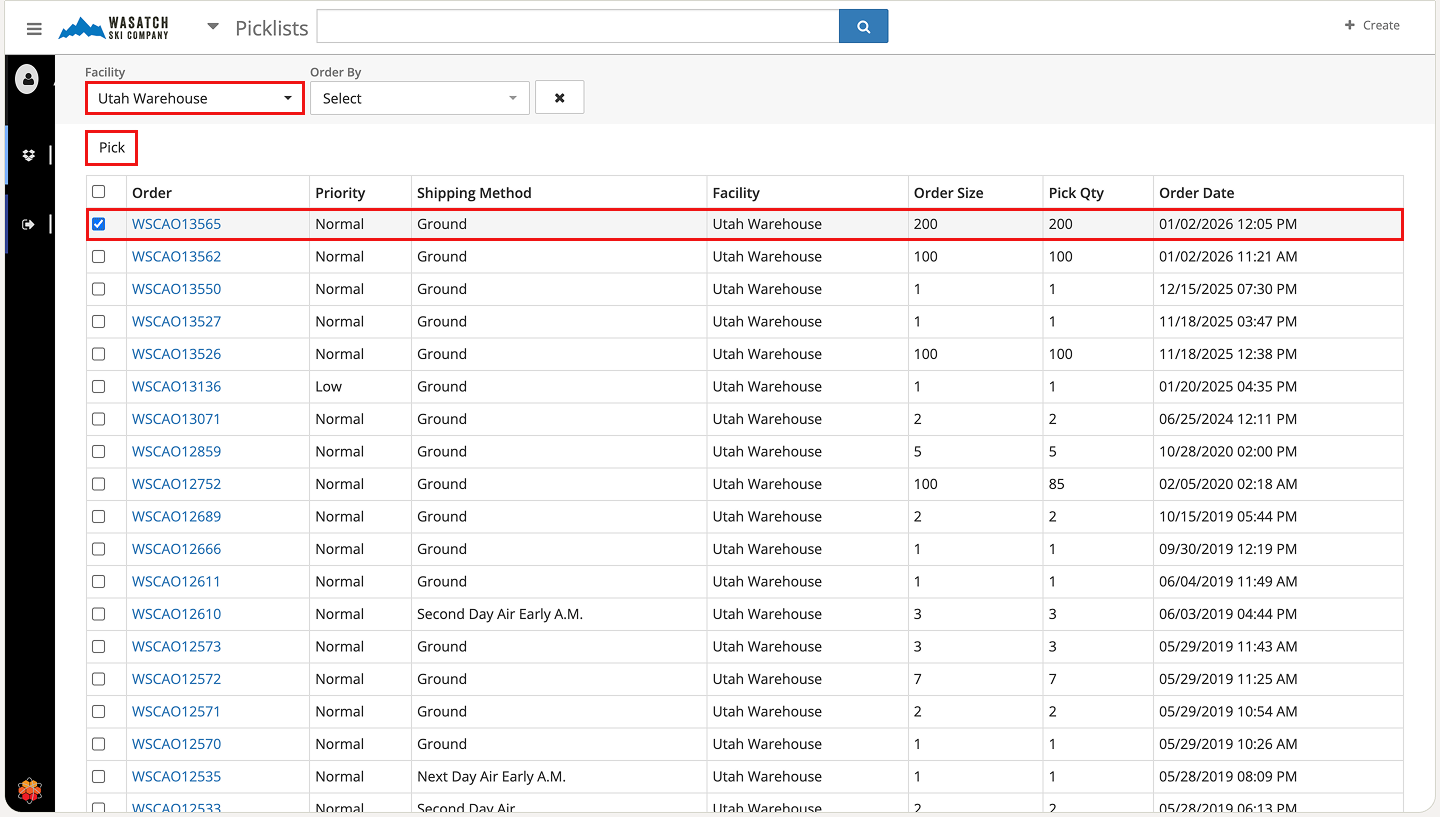Check the checkbox for order WSCAO13136

(98, 387)
